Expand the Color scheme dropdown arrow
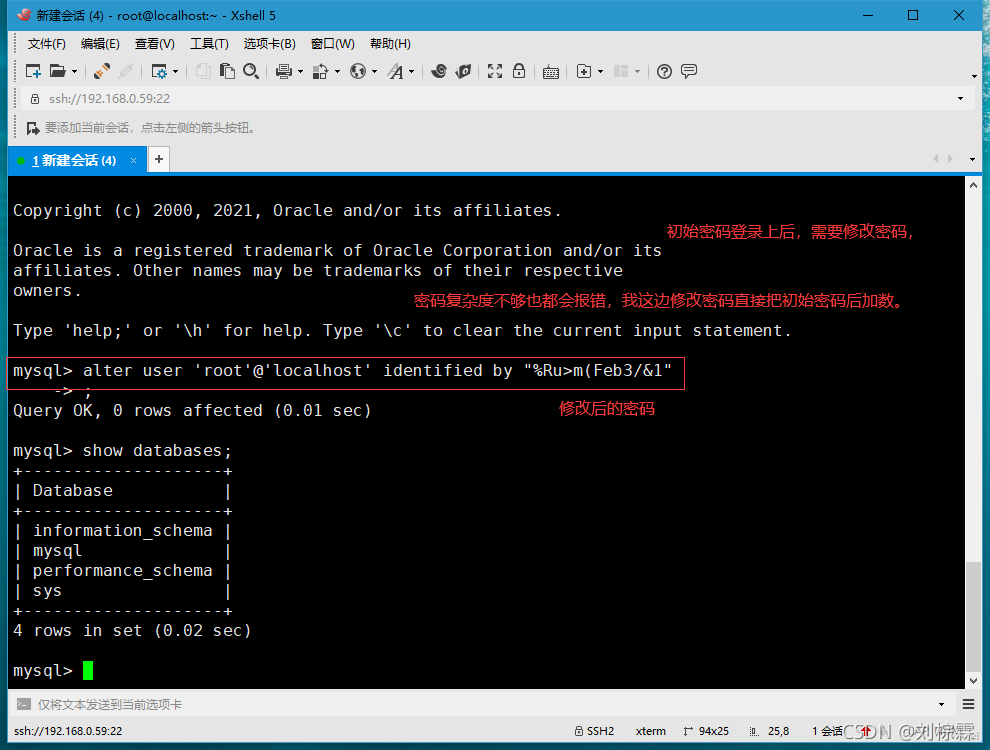Viewport: 990px width, 750px height. (x=337, y=72)
